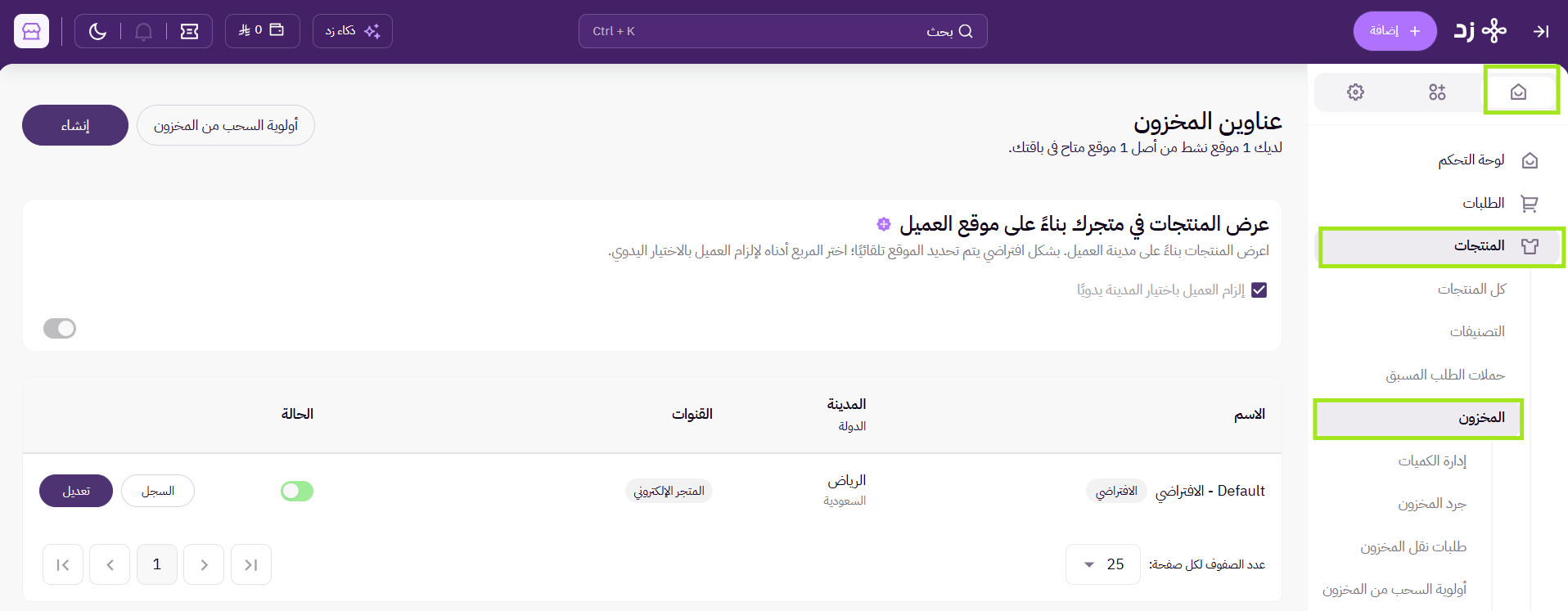
Task: Open طلبات نقل المخزون page
Action: (1413, 546)
